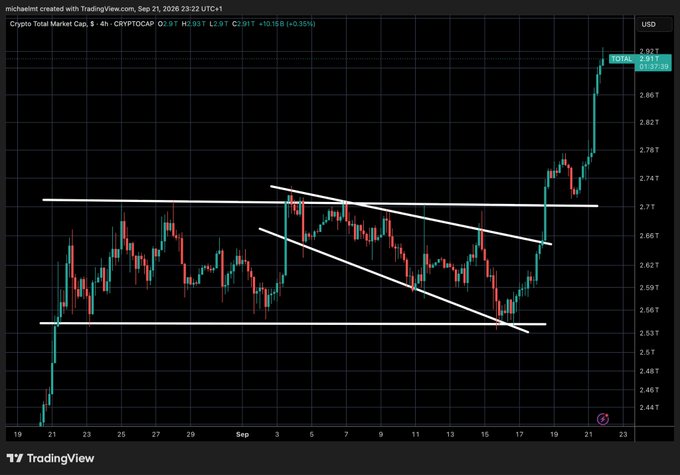
Task: Click the 2.82 T price axis label
Action: click(x=649, y=122)
